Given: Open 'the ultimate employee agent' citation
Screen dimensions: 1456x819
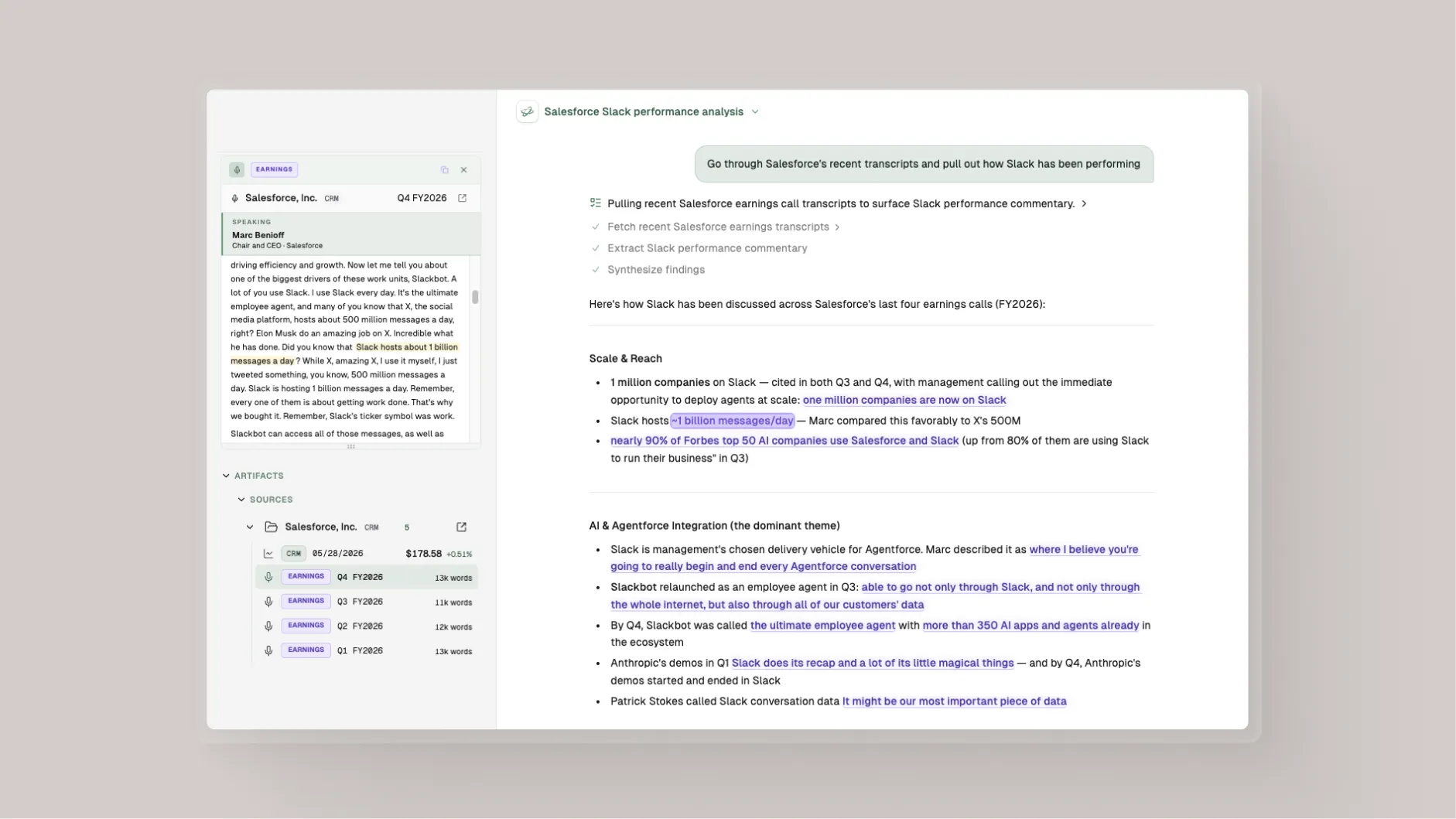Looking at the screenshot, I should click(x=822, y=626).
